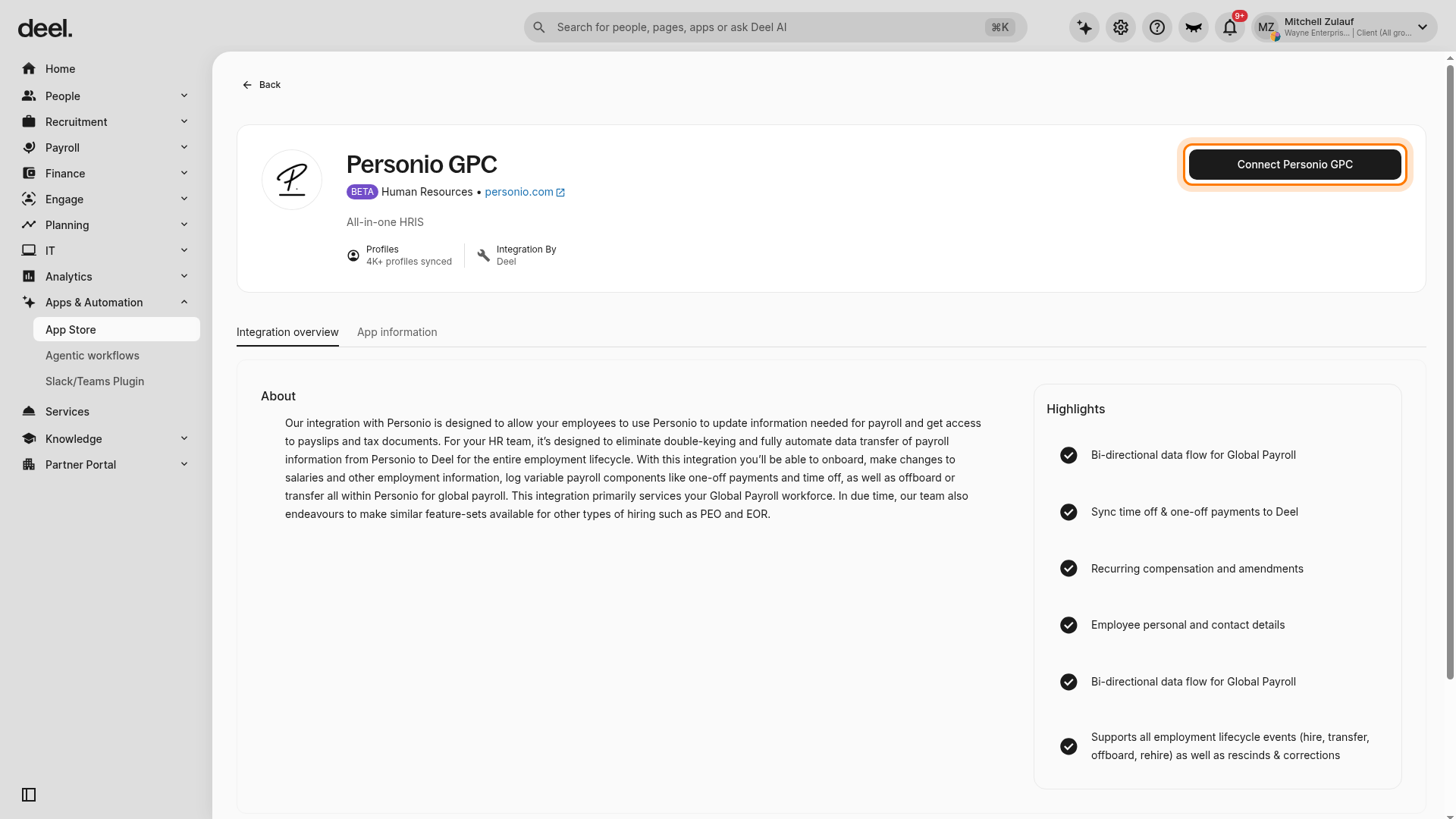Click the People group icon
Image resolution: width=1456 pixels, height=819 pixels.
[29, 96]
